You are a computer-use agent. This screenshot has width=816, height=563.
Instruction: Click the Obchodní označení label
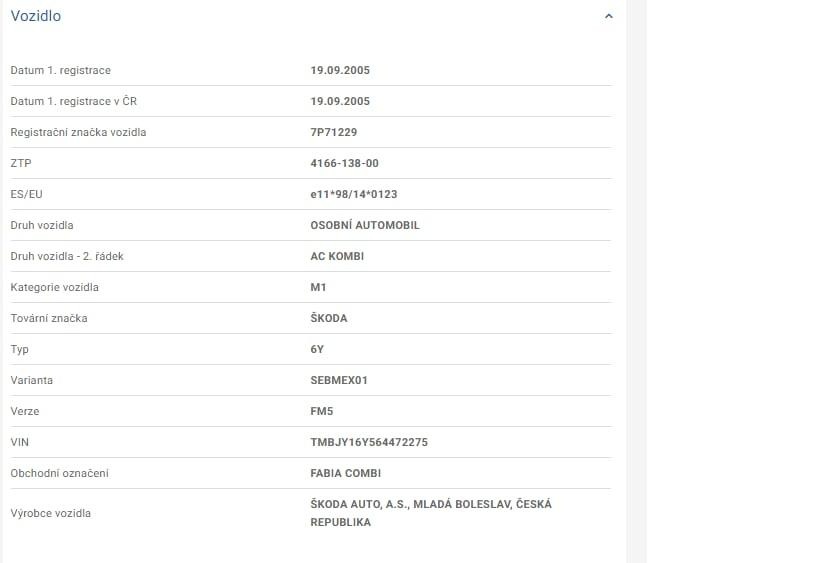tap(59, 473)
